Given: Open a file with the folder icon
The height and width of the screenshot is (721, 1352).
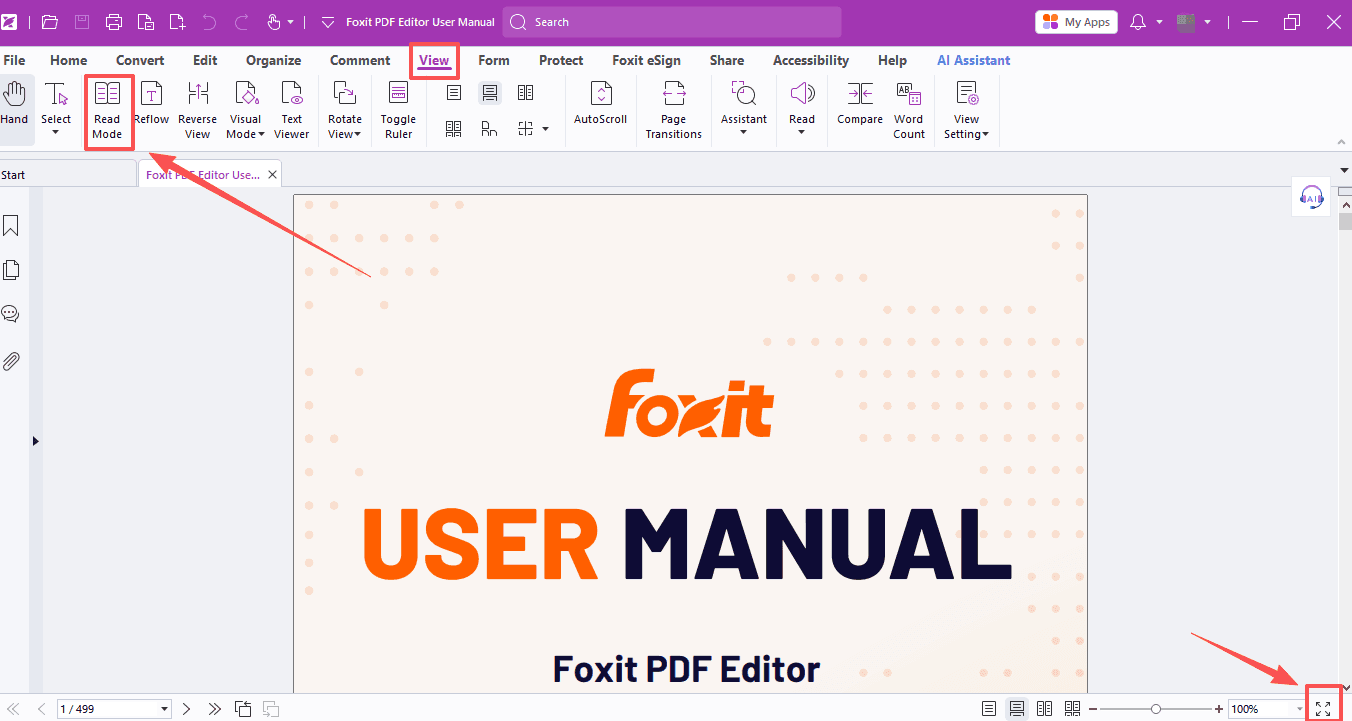Looking at the screenshot, I should pyautogui.click(x=50, y=22).
